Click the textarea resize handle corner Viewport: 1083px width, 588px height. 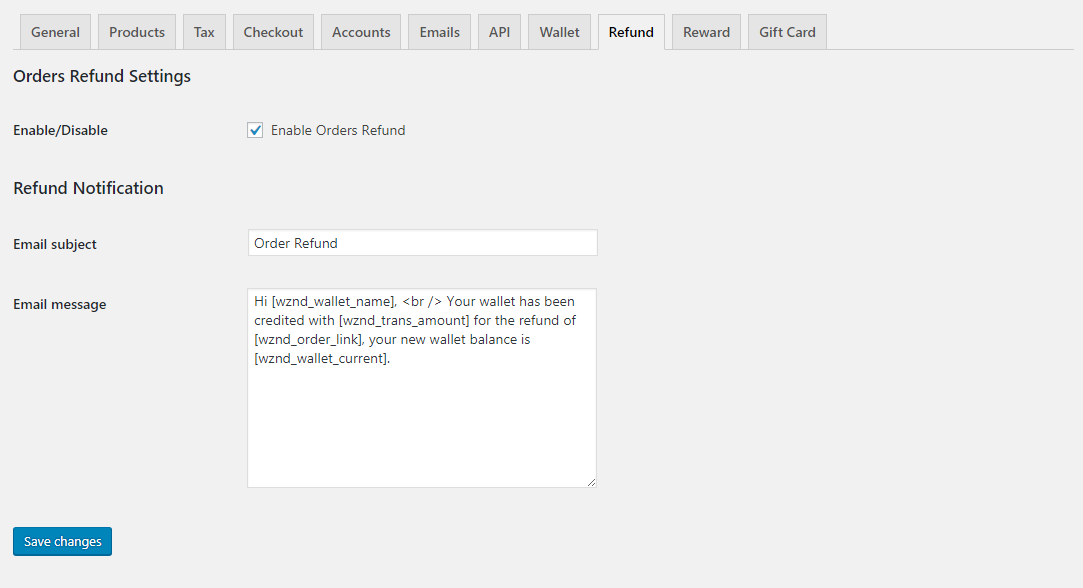pyautogui.click(x=591, y=482)
